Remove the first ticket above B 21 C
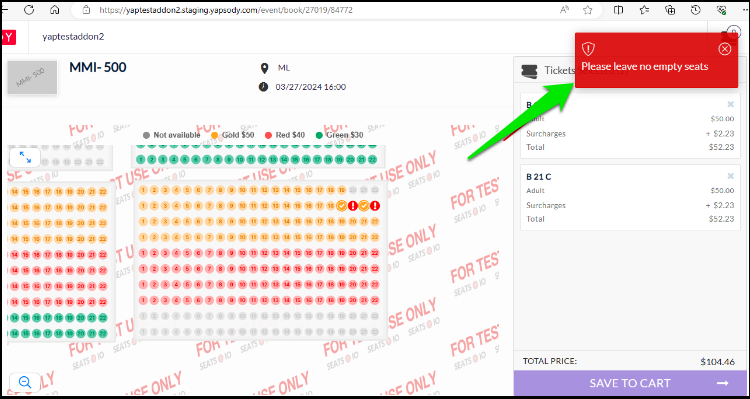750x399 pixels. [x=730, y=104]
